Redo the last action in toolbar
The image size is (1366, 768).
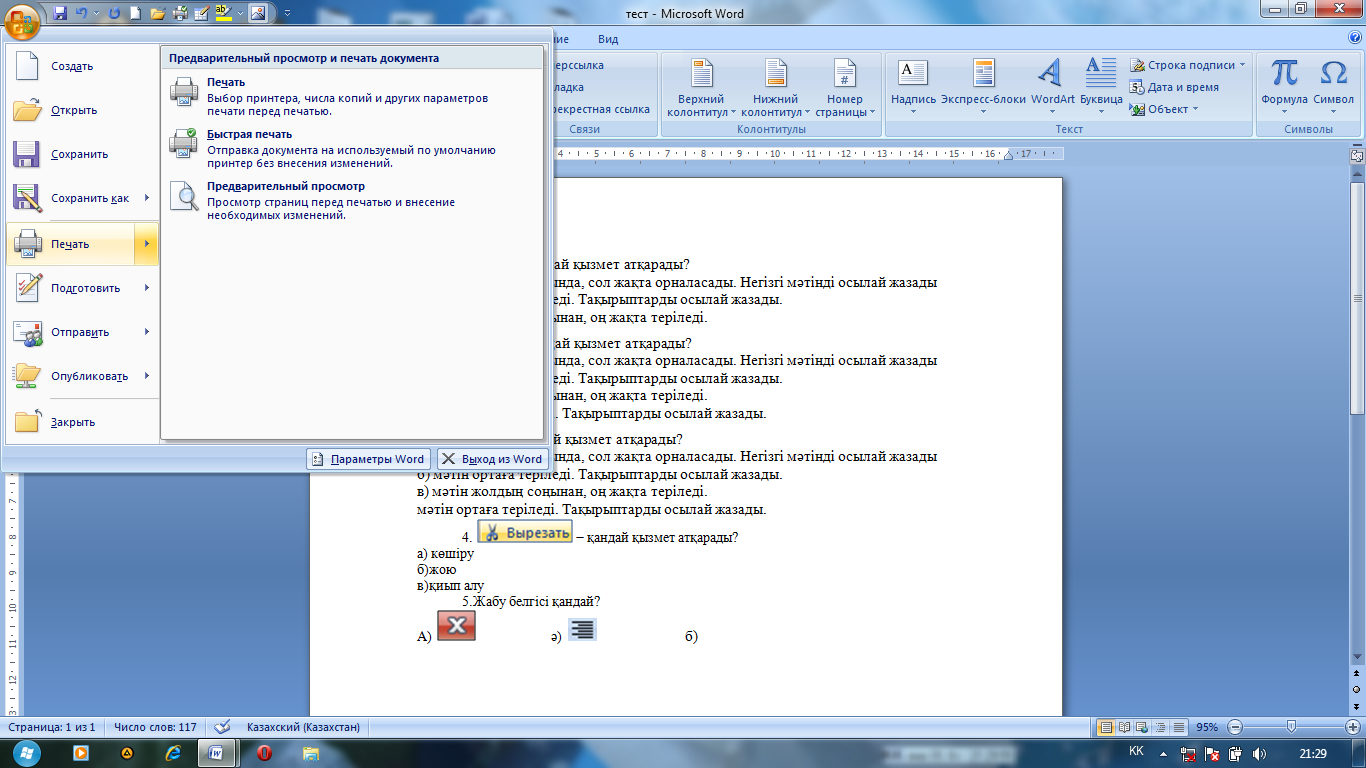pos(114,14)
